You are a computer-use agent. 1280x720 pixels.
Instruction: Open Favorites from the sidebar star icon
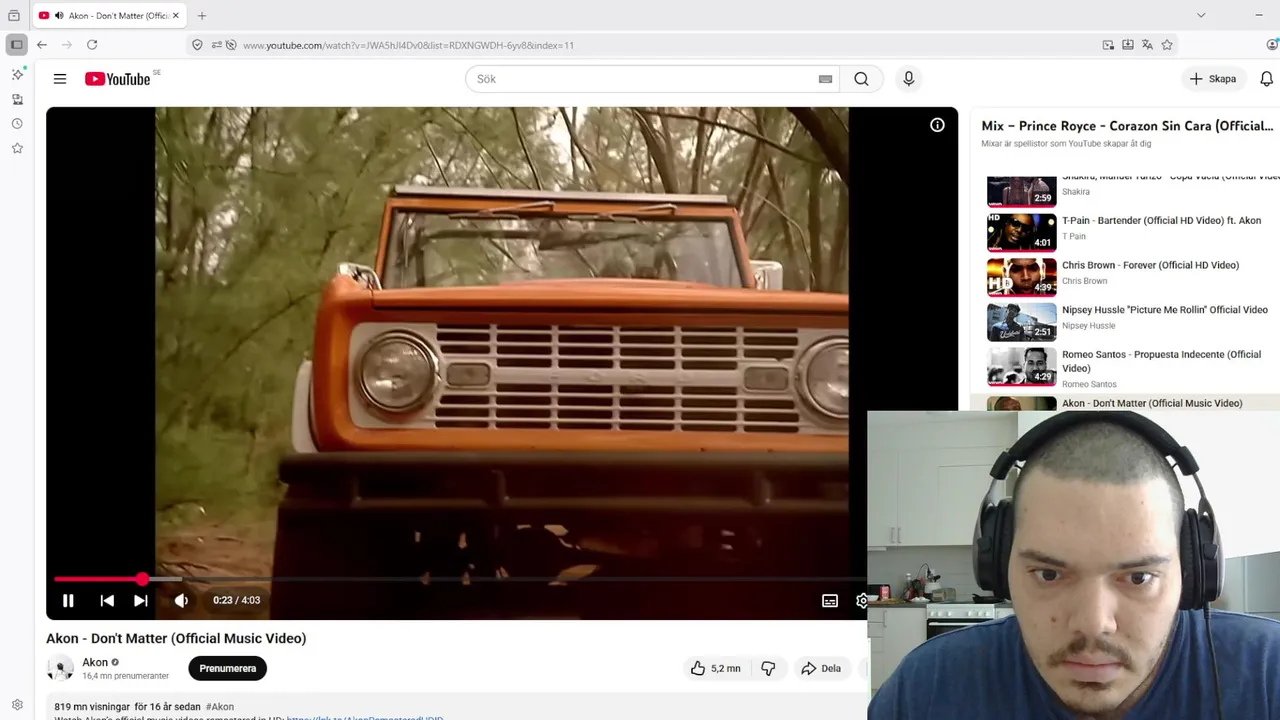pyautogui.click(x=17, y=148)
